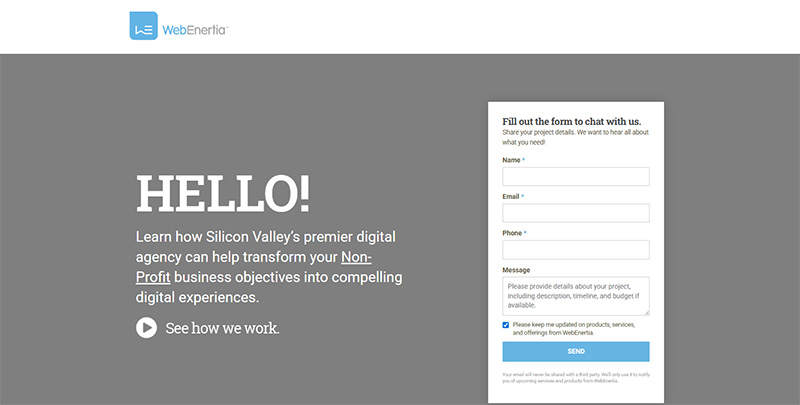Click the Phone field label

(x=512, y=233)
